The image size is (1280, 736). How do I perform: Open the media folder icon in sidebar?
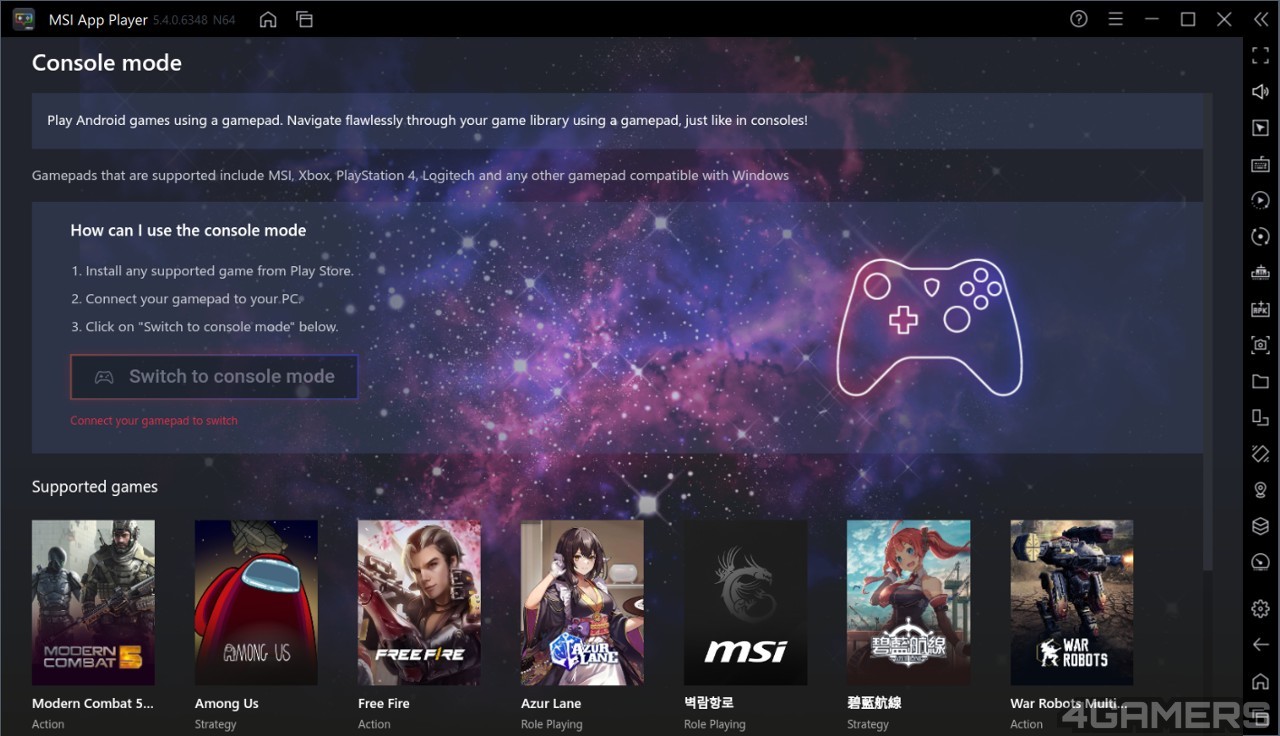[1260, 381]
